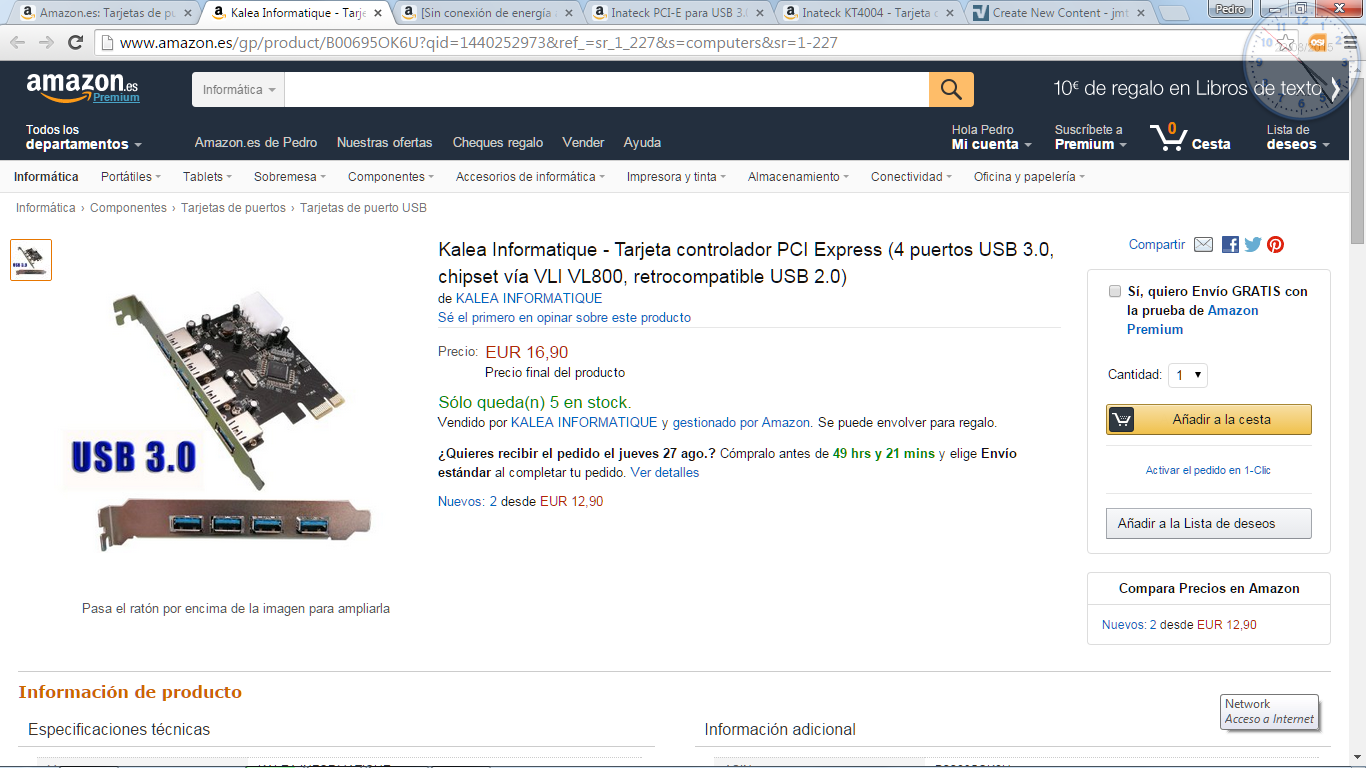Viewport: 1366px width, 768px height.
Task: Share product on Facebook icon
Action: [1230, 245]
